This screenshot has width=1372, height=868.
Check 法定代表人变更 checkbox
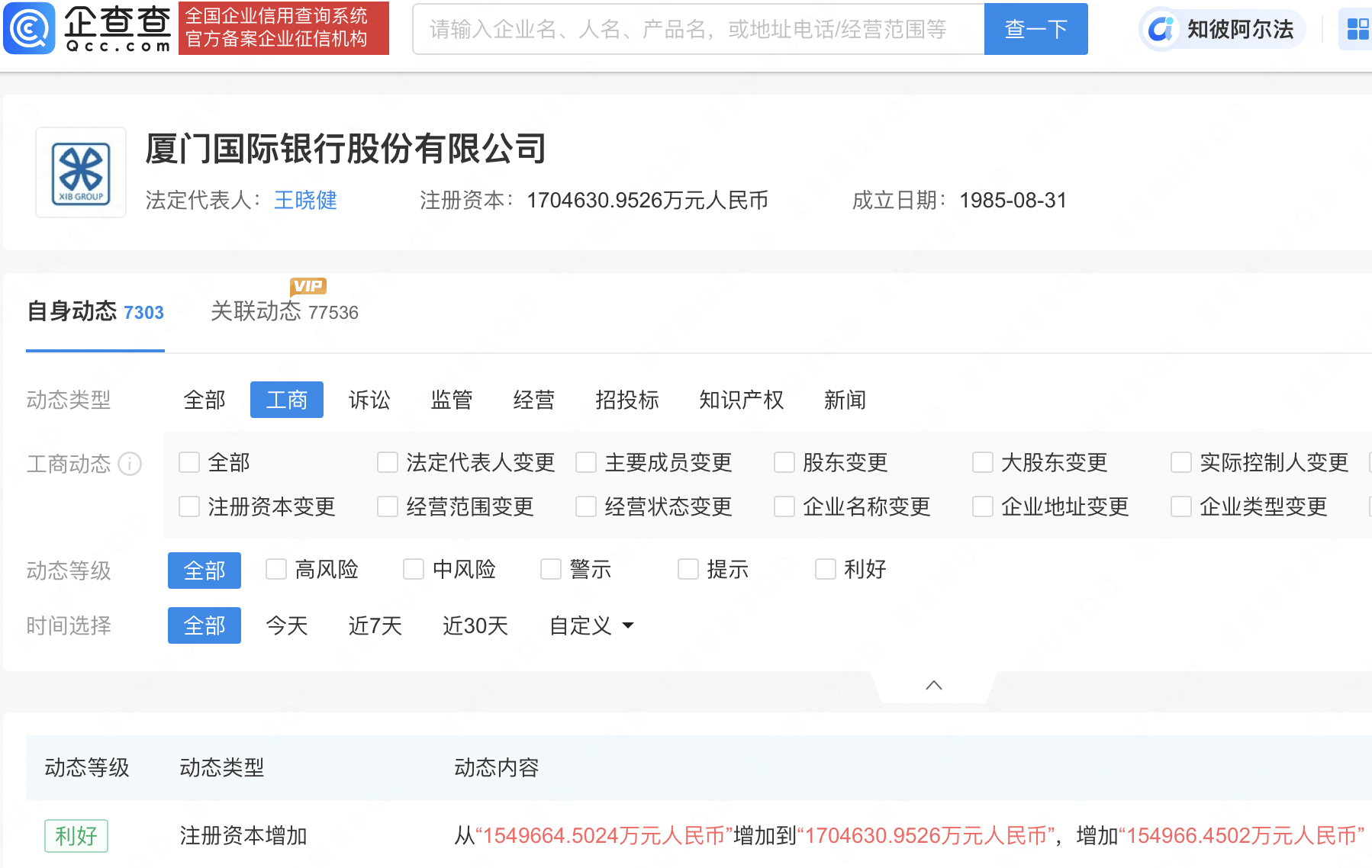click(x=388, y=462)
